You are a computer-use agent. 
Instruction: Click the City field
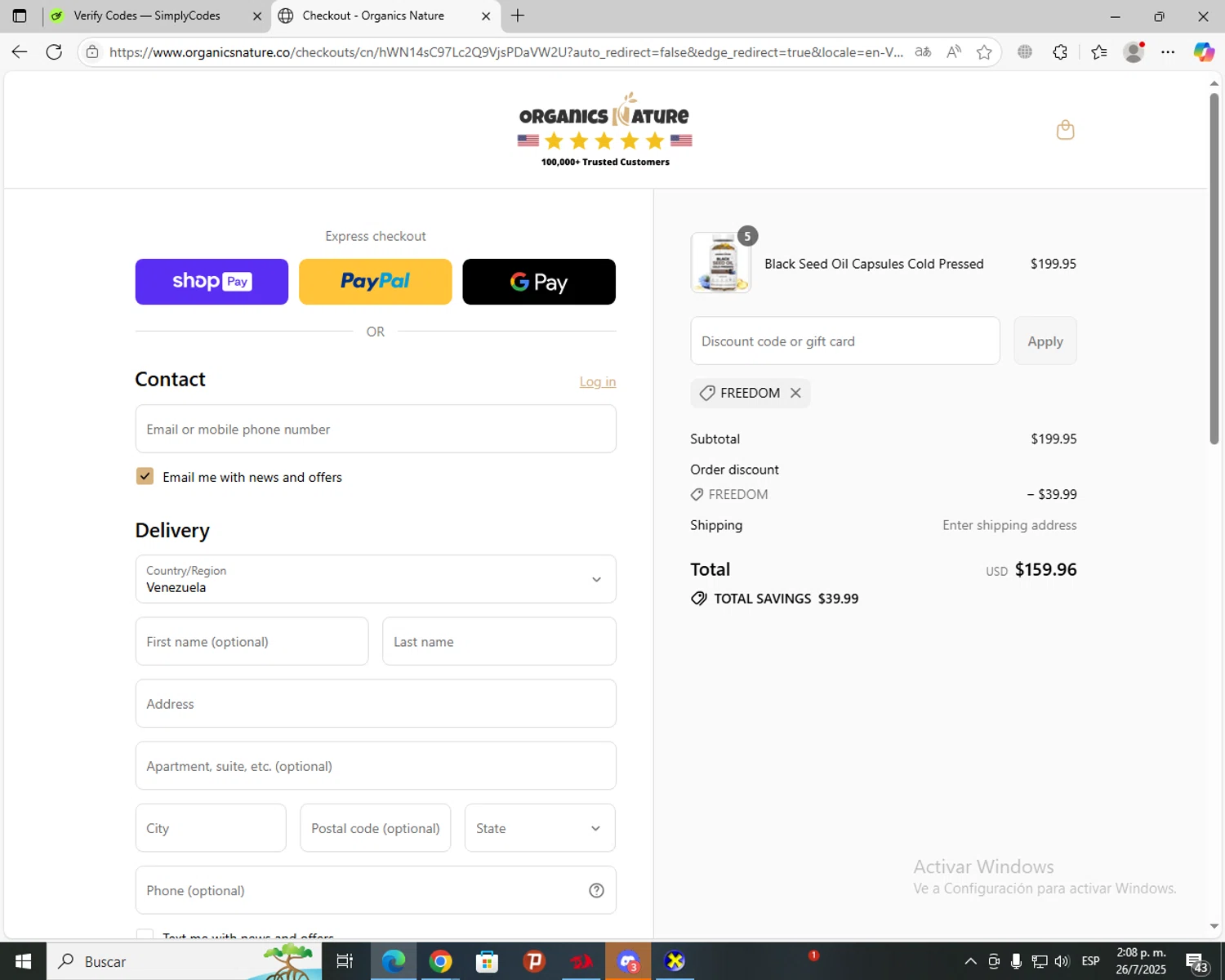coord(211,828)
